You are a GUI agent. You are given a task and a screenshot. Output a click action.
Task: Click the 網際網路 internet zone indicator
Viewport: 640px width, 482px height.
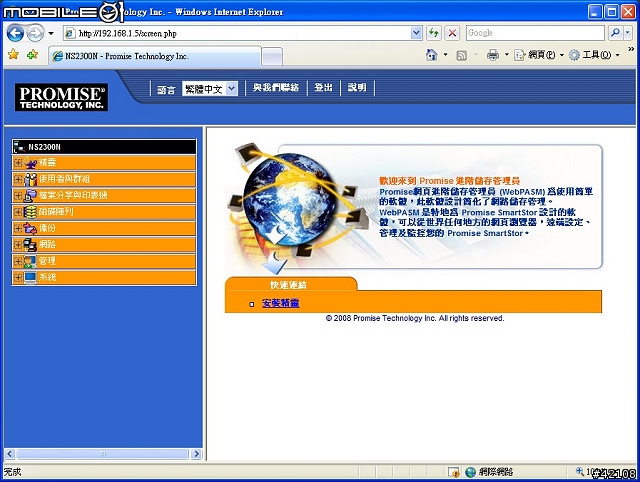(490, 472)
